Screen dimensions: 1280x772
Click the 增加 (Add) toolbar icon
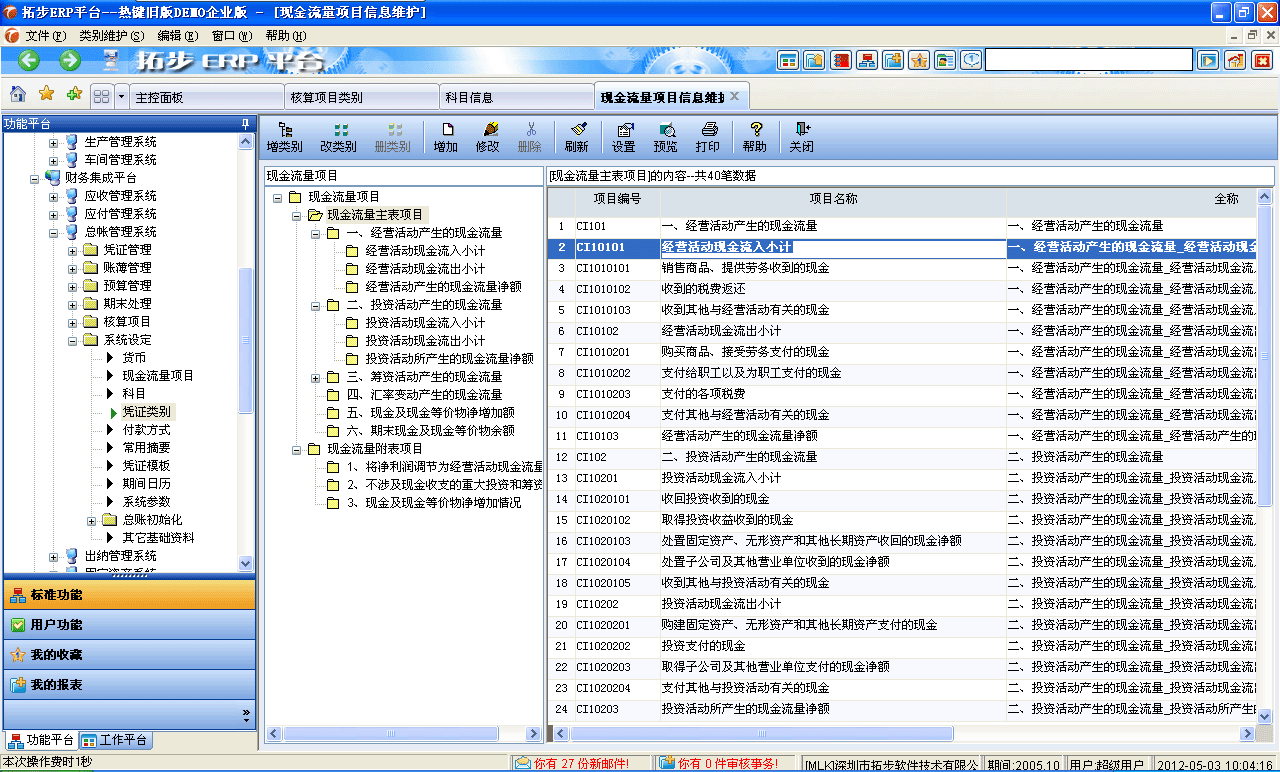click(446, 137)
